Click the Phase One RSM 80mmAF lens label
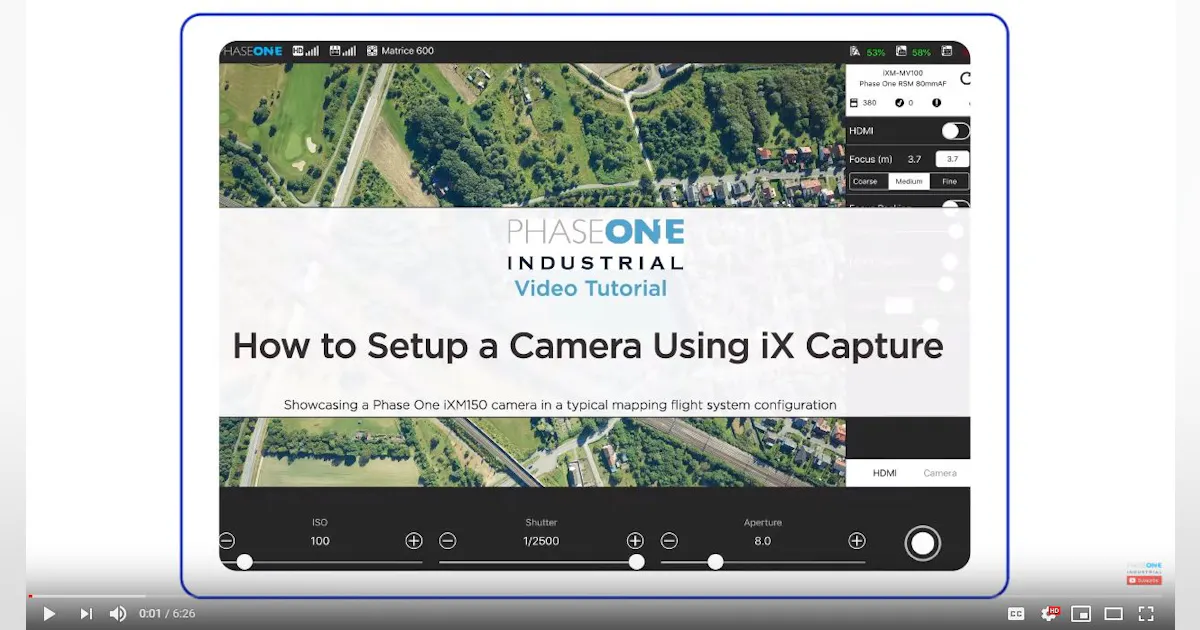Viewport: 1200px width, 630px height. (x=902, y=84)
